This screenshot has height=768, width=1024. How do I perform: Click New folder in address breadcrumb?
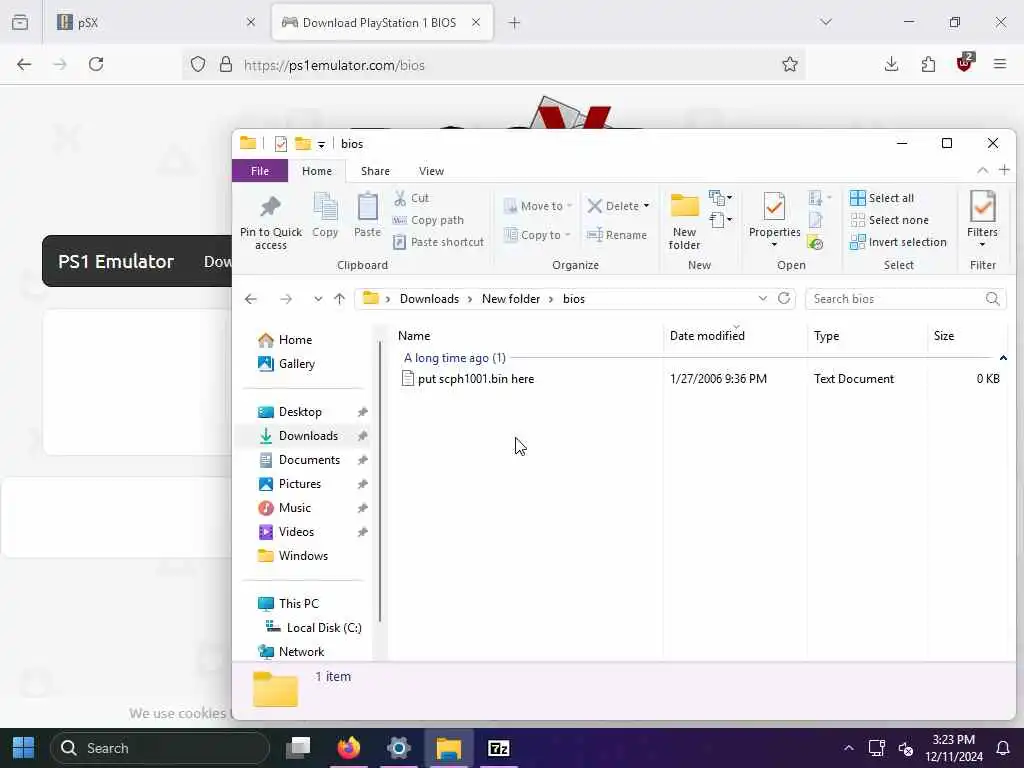pos(511,299)
